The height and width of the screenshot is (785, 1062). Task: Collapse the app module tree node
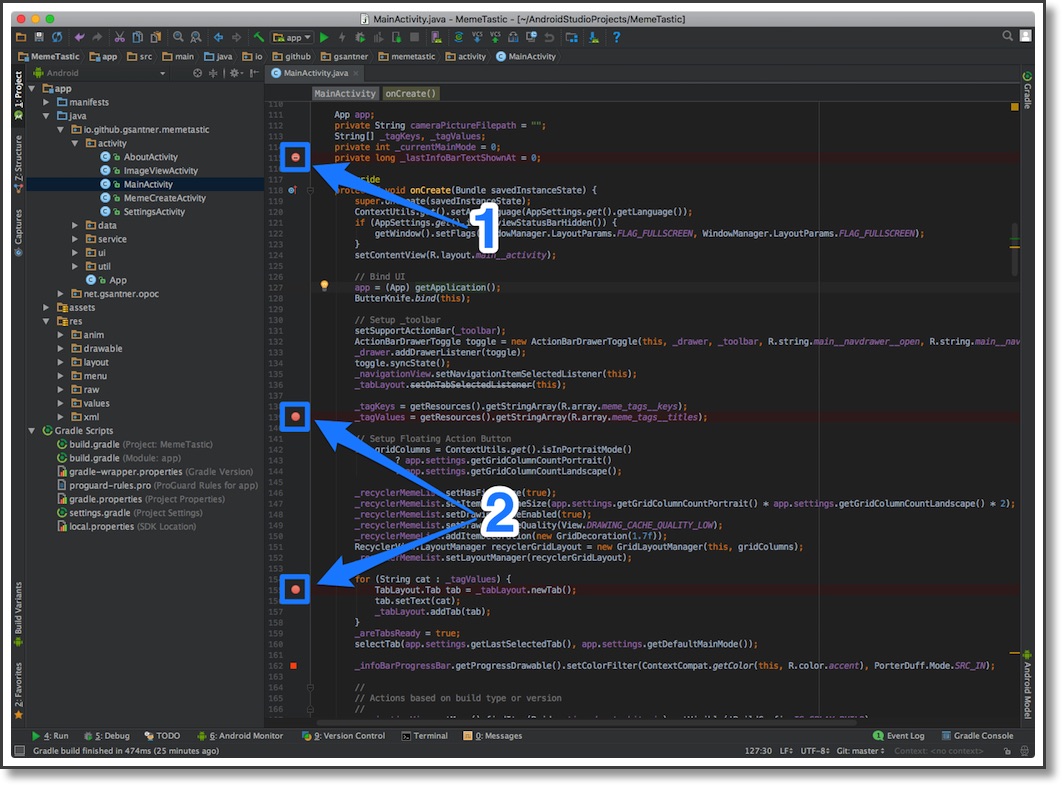tap(32, 89)
